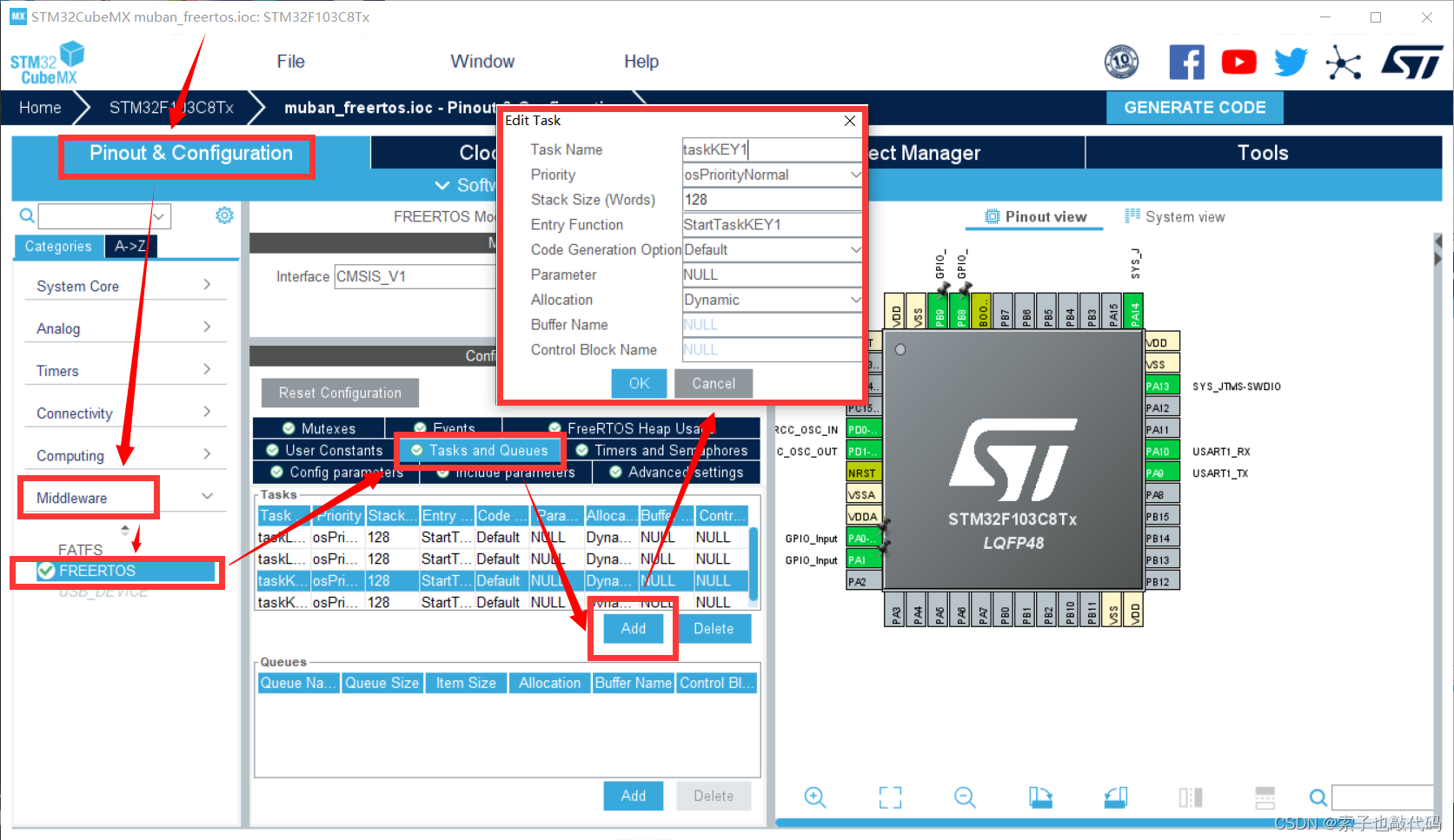Close the Edit Task dialog
The image size is (1454, 840).
coord(850,121)
